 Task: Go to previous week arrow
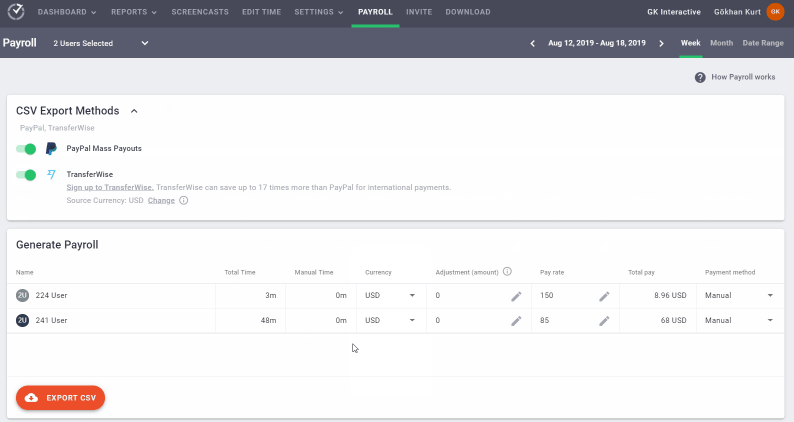click(532, 44)
